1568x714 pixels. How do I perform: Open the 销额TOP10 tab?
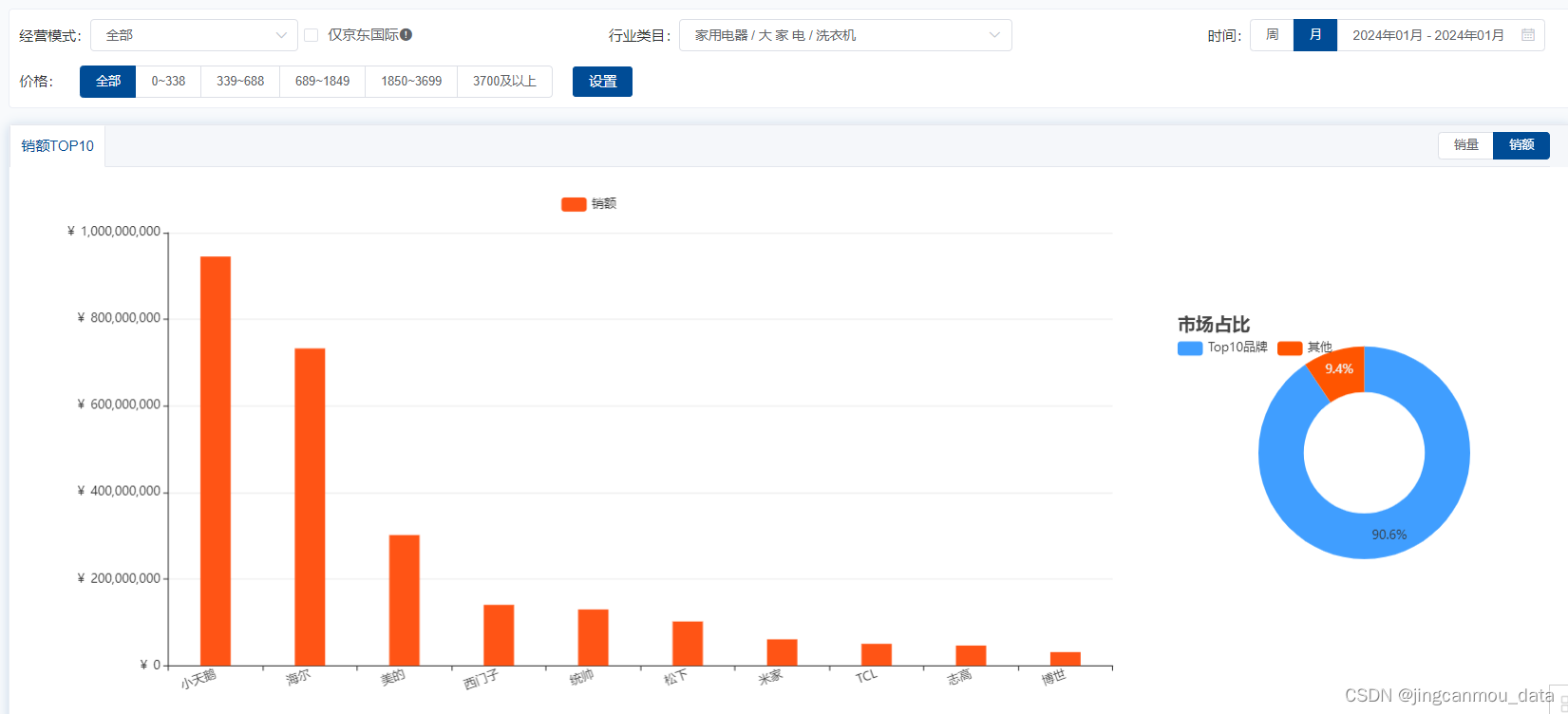tap(58, 146)
